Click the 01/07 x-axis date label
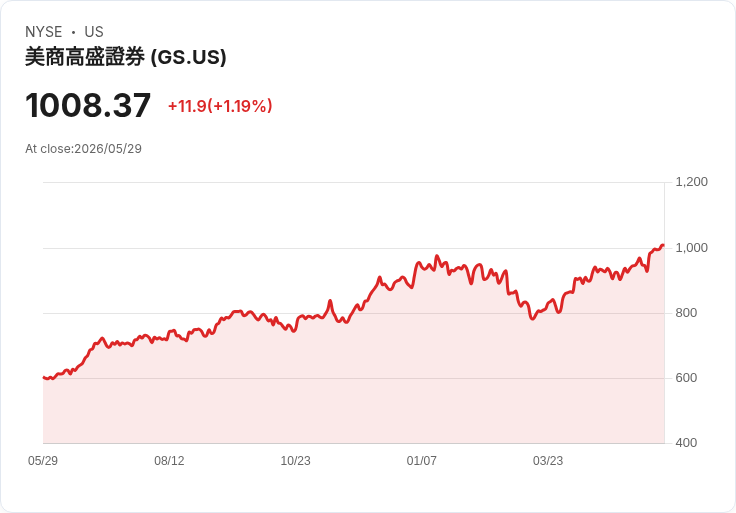 [x=422, y=460]
